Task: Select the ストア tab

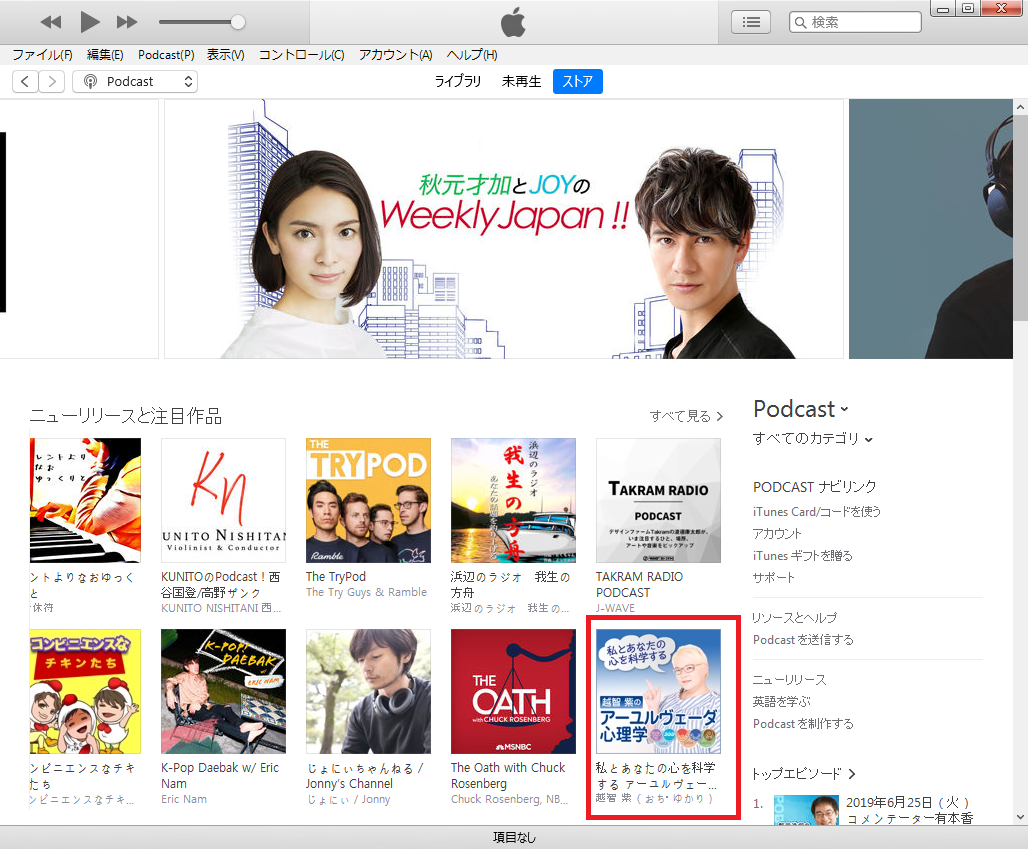Action: [578, 81]
